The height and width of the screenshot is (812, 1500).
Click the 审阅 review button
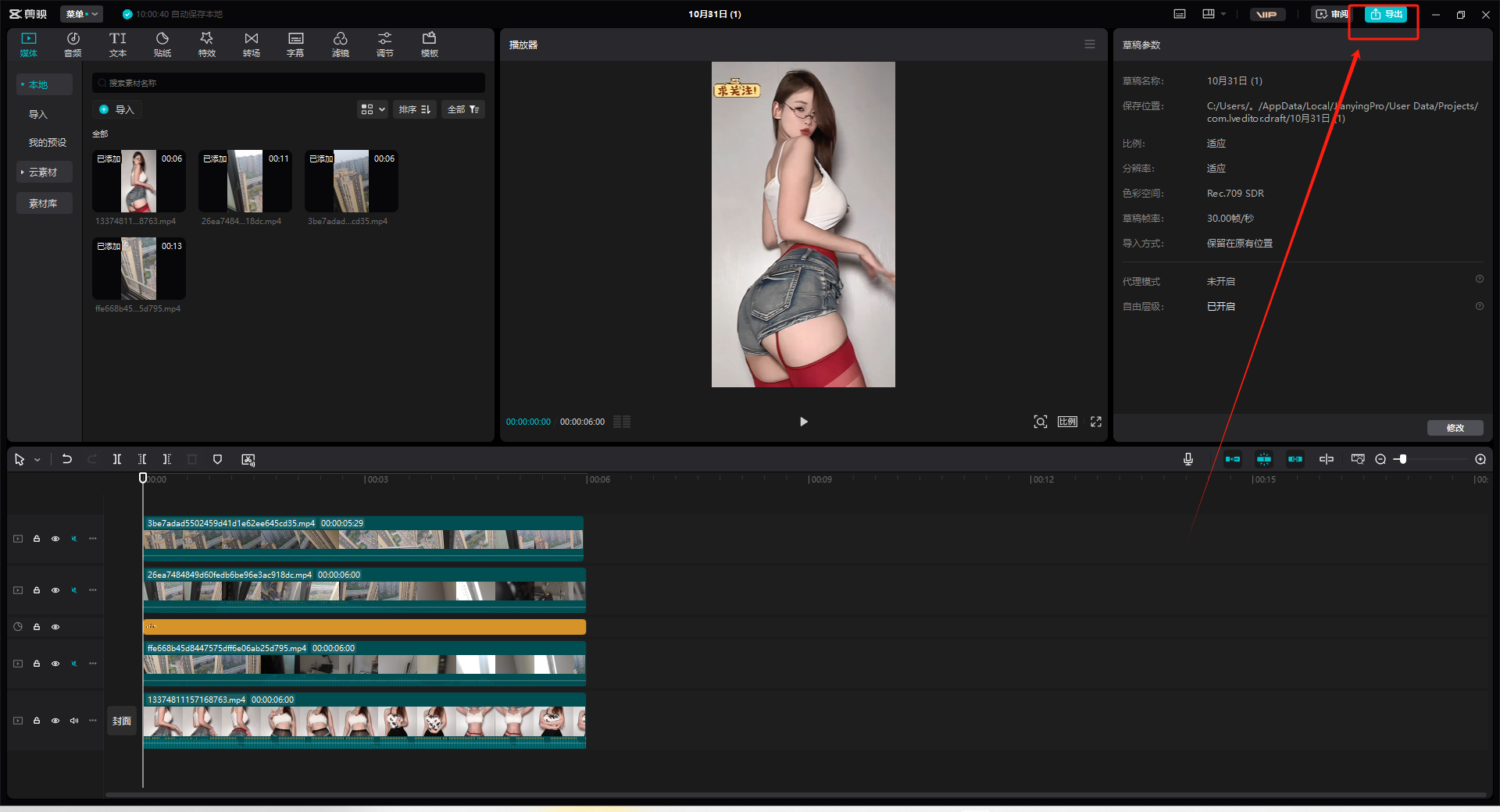(x=1332, y=14)
